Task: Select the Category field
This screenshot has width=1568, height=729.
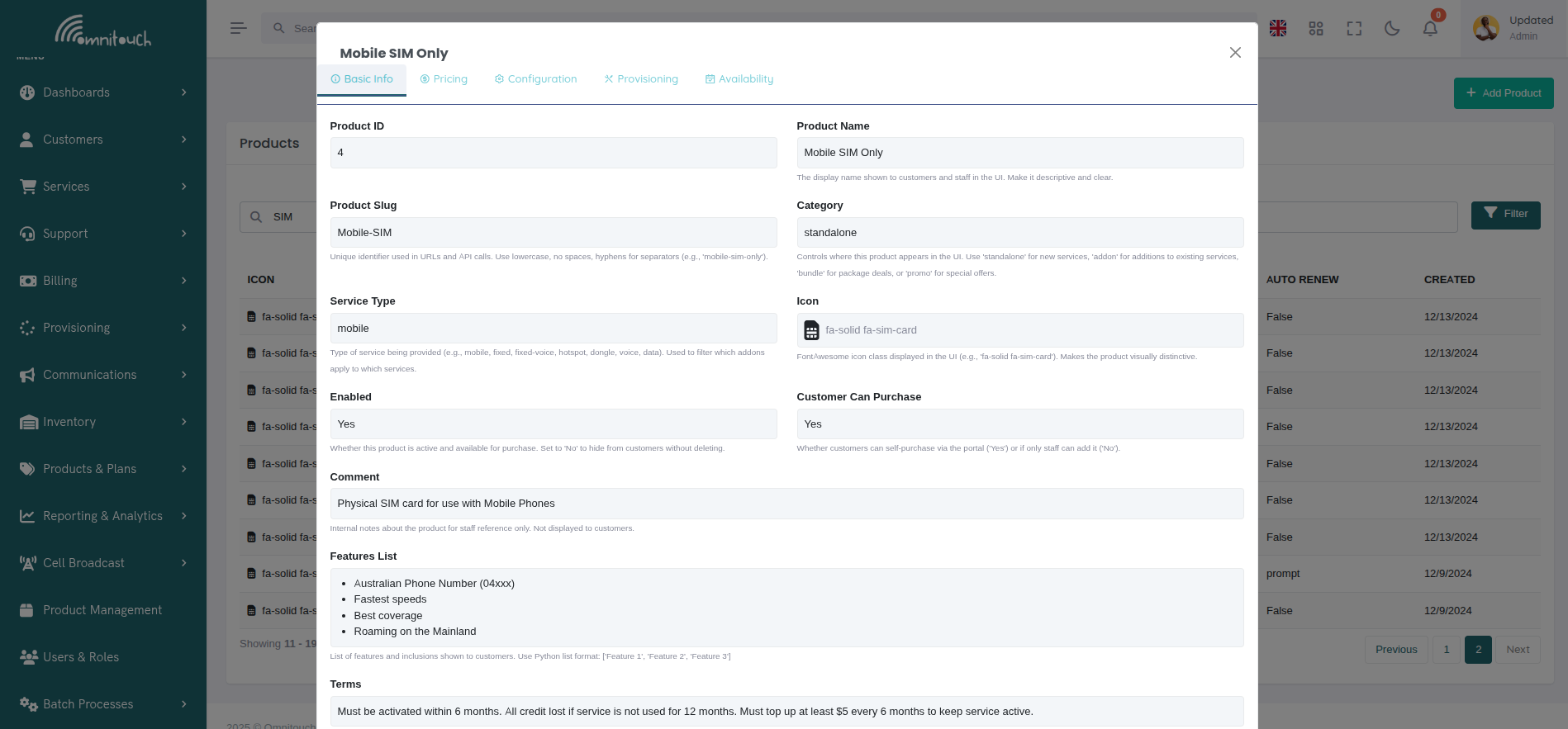Action: (x=1019, y=233)
